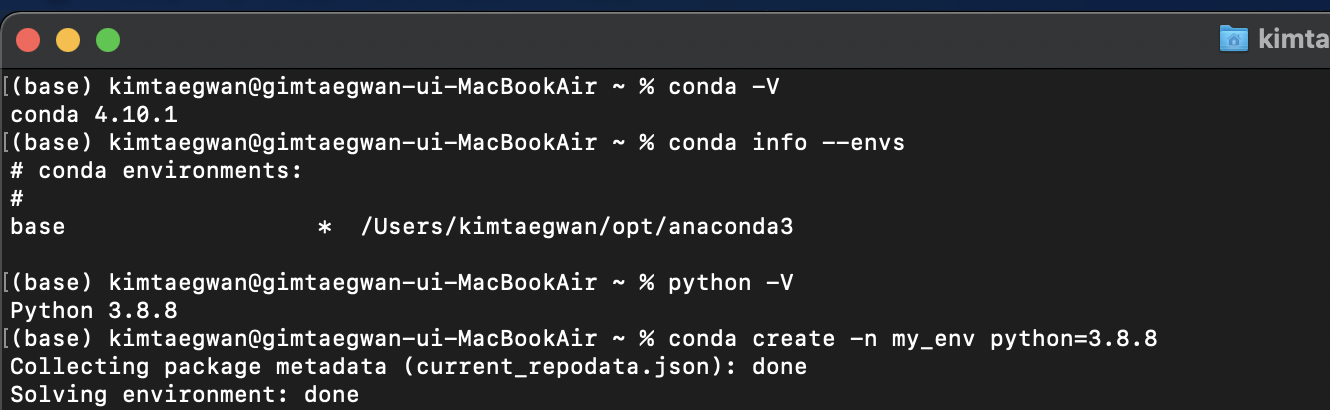Click the '/Users/kimtaegwan/opt/anaconda3' path

(577, 227)
